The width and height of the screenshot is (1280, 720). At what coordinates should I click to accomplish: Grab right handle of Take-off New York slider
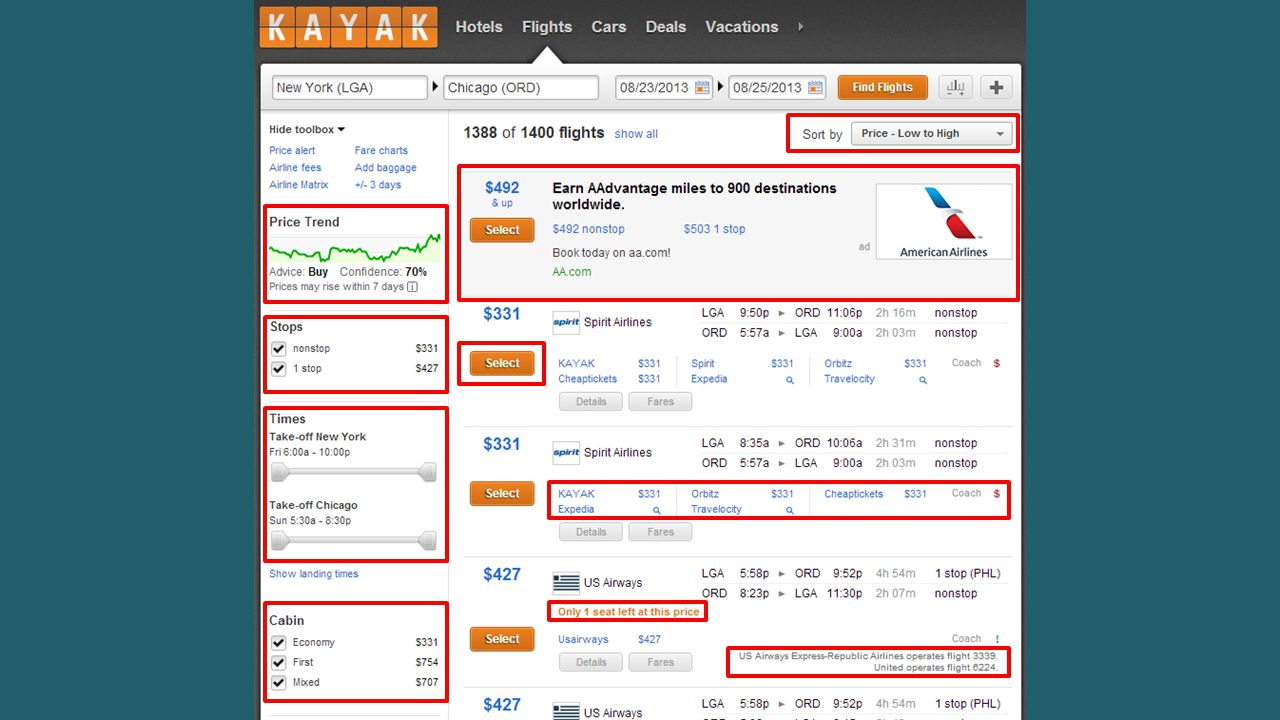point(428,472)
